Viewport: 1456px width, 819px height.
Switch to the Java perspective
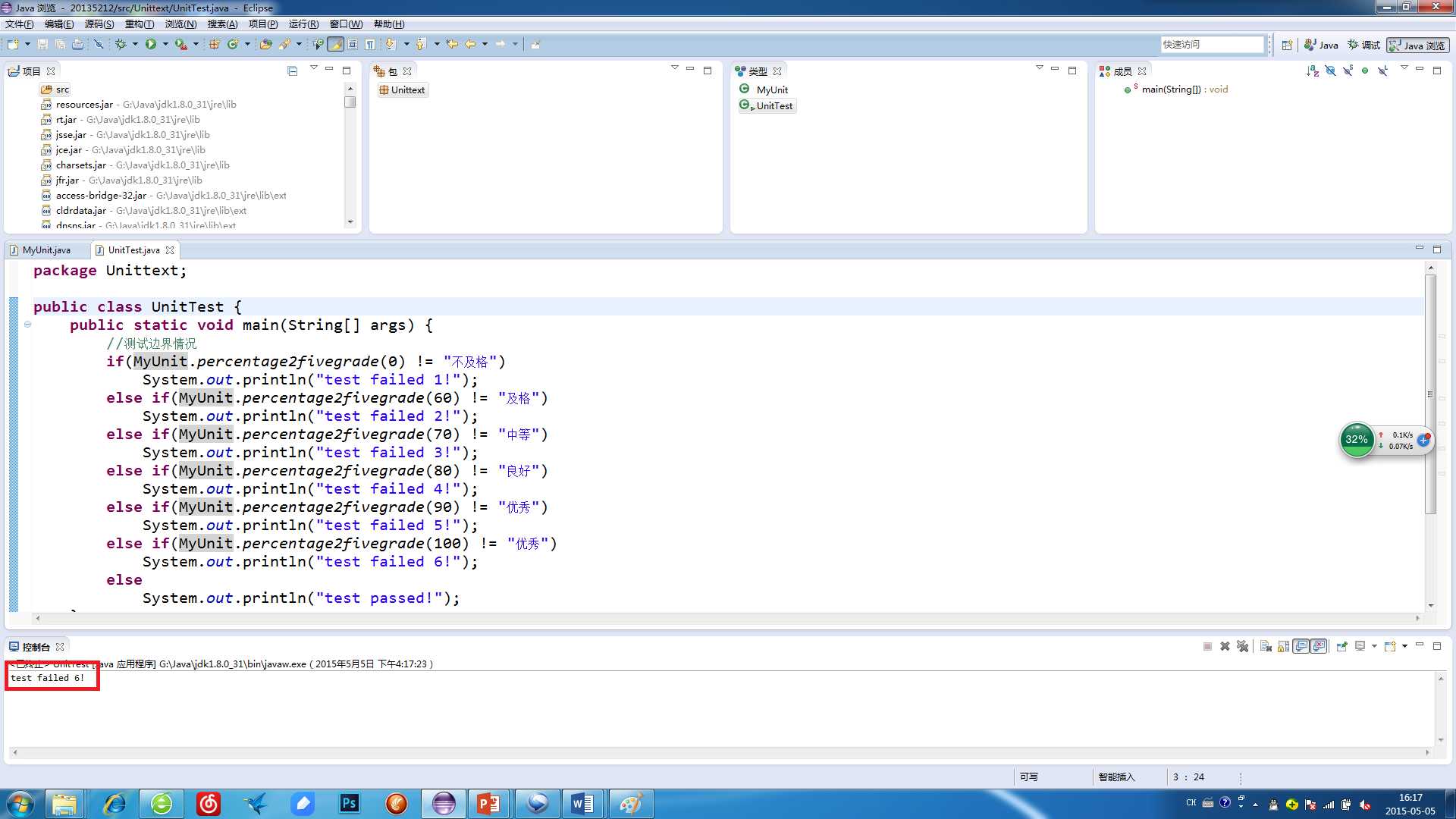click(x=1321, y=45)
